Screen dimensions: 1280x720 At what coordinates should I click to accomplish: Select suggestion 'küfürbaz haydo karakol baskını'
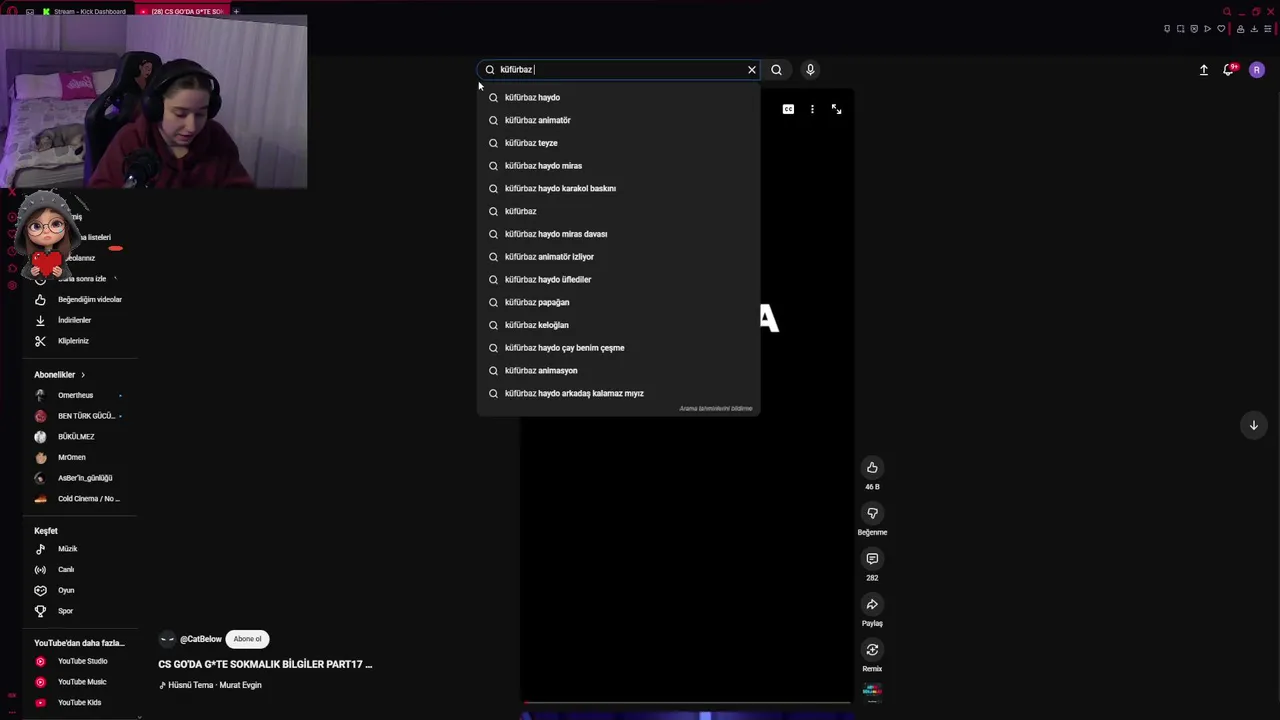click(x=618, y=188)
